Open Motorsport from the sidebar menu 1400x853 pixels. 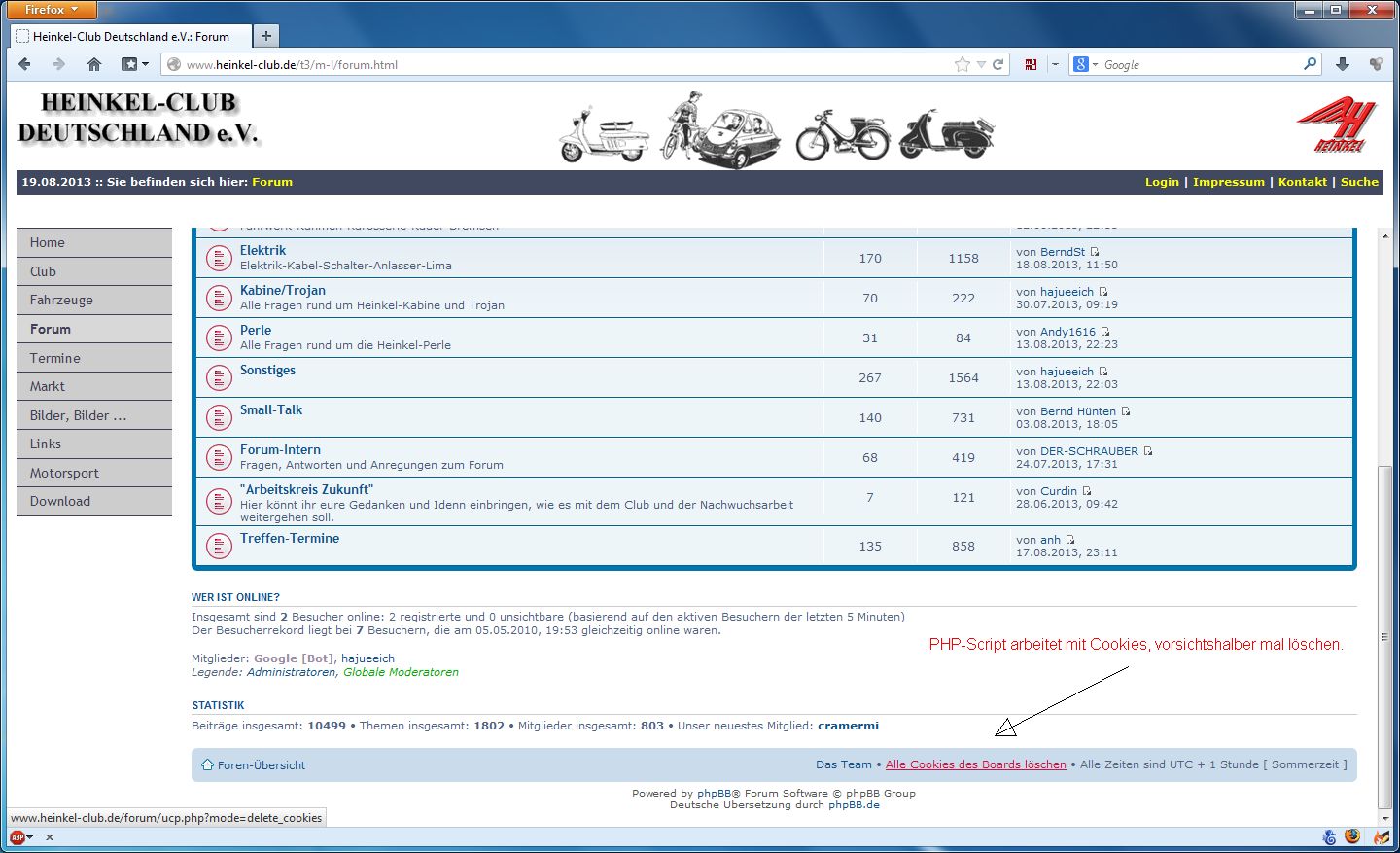click(x=64, y=473)
